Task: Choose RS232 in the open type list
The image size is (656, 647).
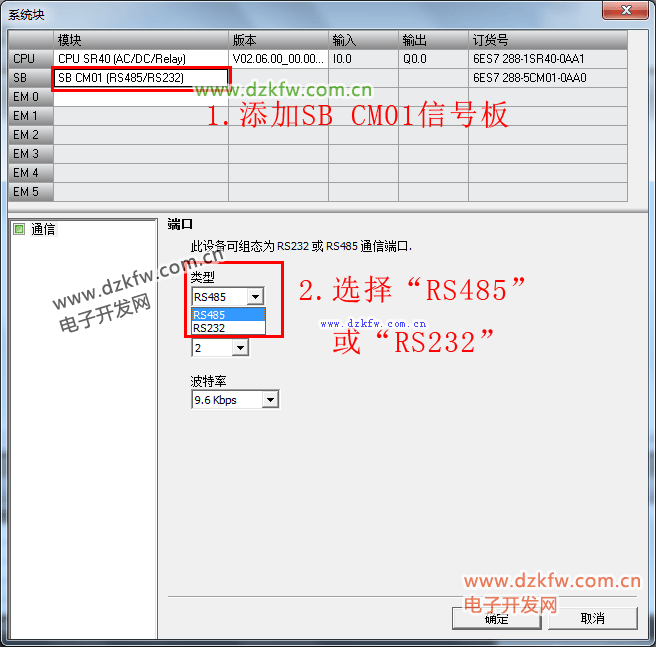Action: [x=228, y=327]
